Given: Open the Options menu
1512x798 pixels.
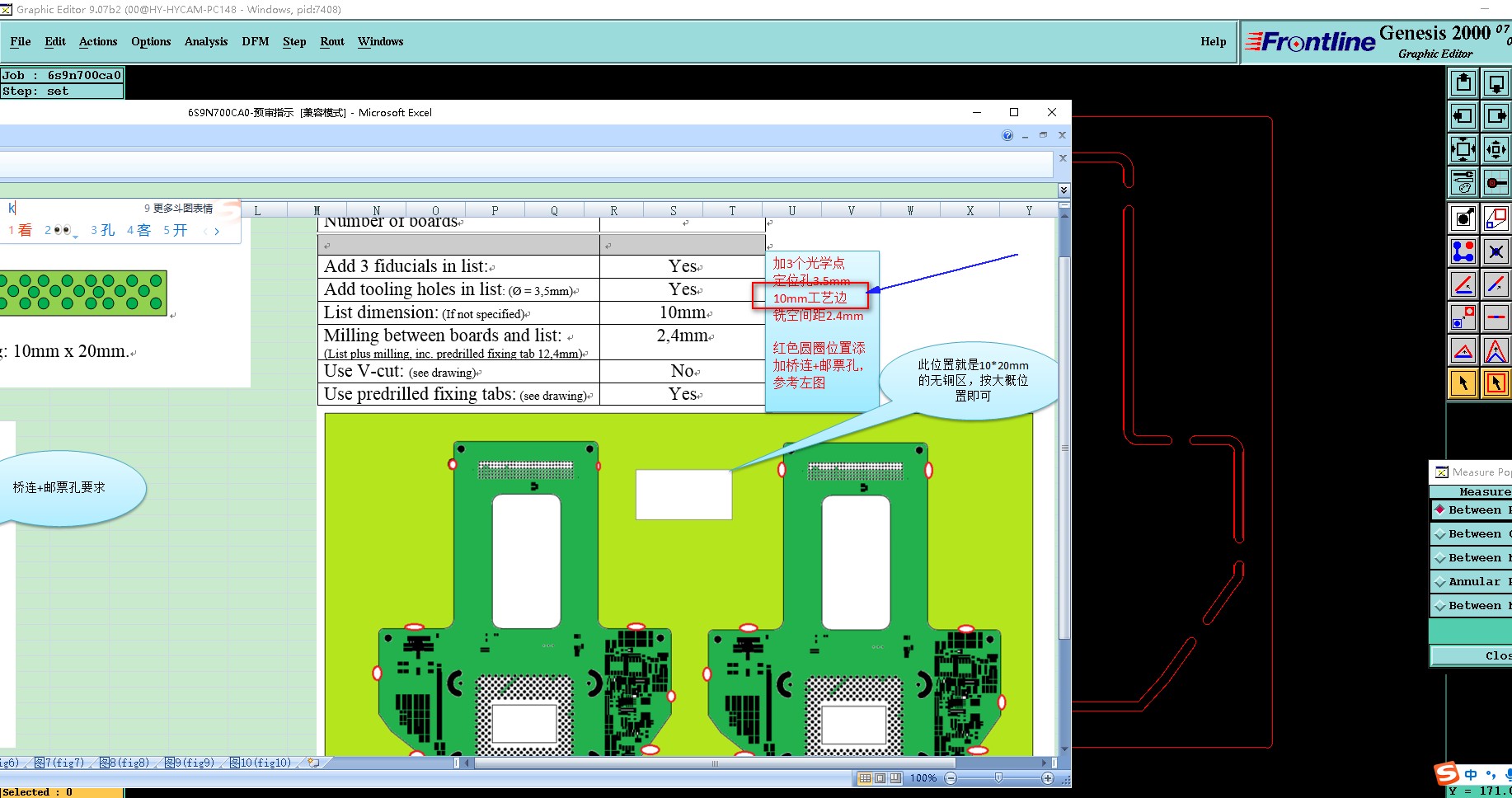Looking at the screenshot, I should pyautogui.click(x=151, y=41).
